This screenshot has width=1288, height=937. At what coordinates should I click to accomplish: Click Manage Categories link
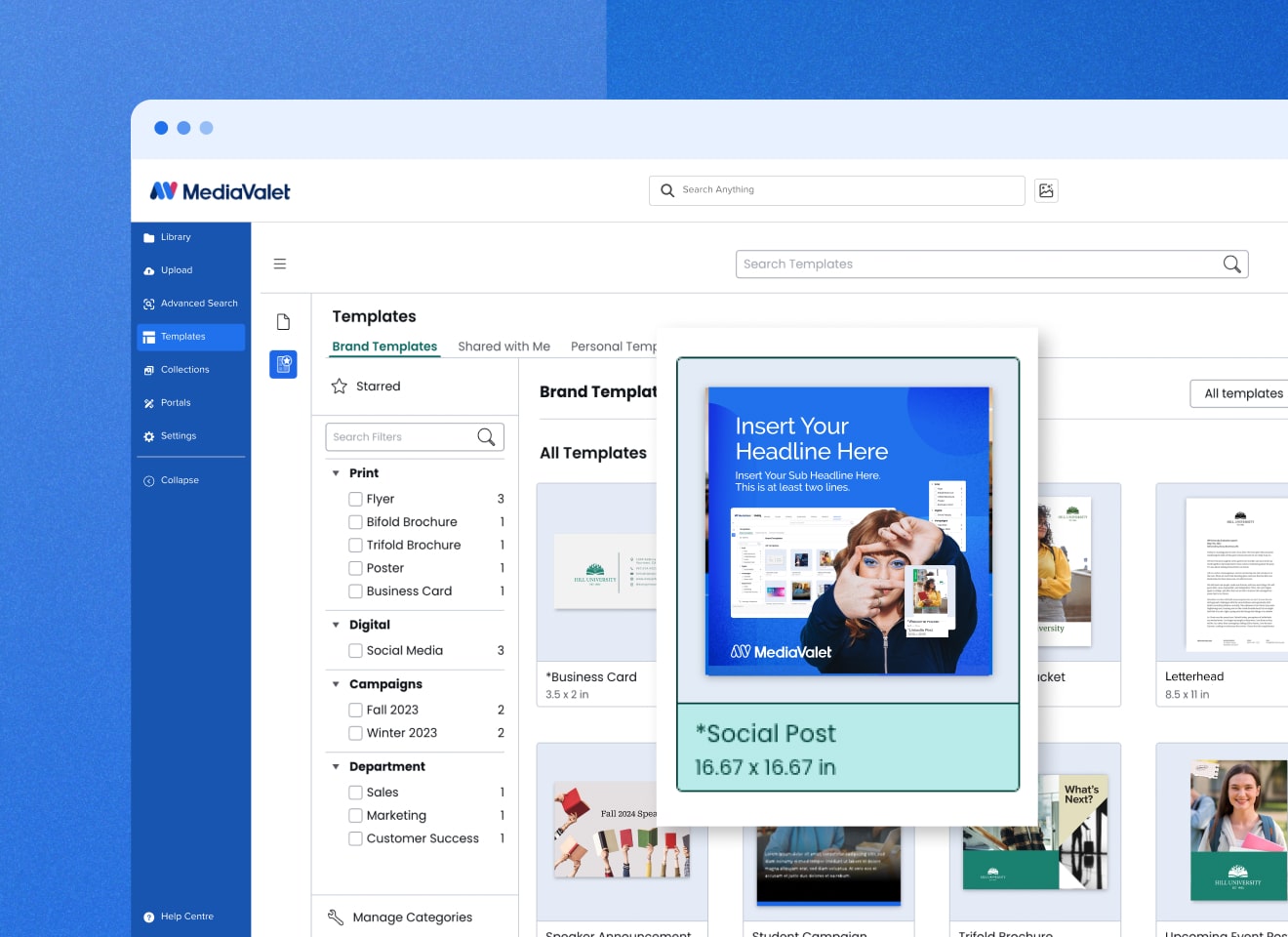pyautogui.click(x=412, y=917)
